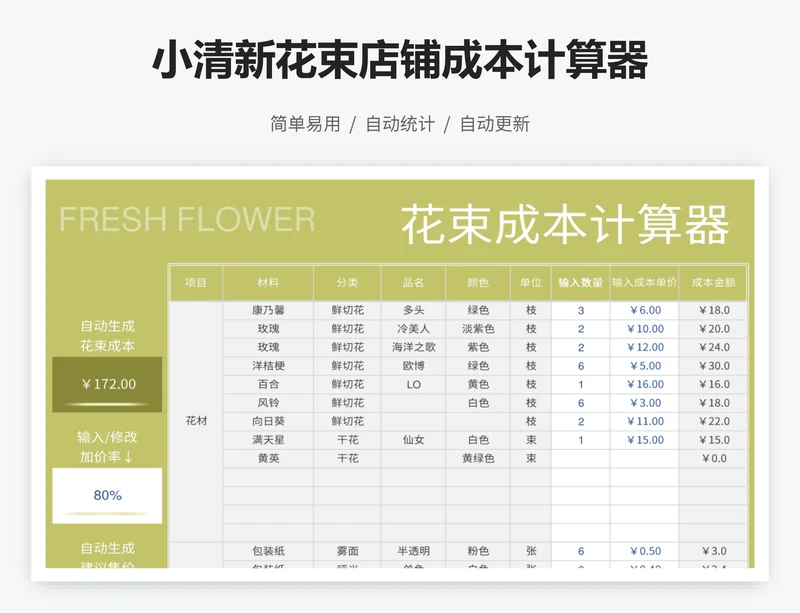Click the 黄绿色 color cell
This screenshot has height=613, width=800.
click(478, 458)
